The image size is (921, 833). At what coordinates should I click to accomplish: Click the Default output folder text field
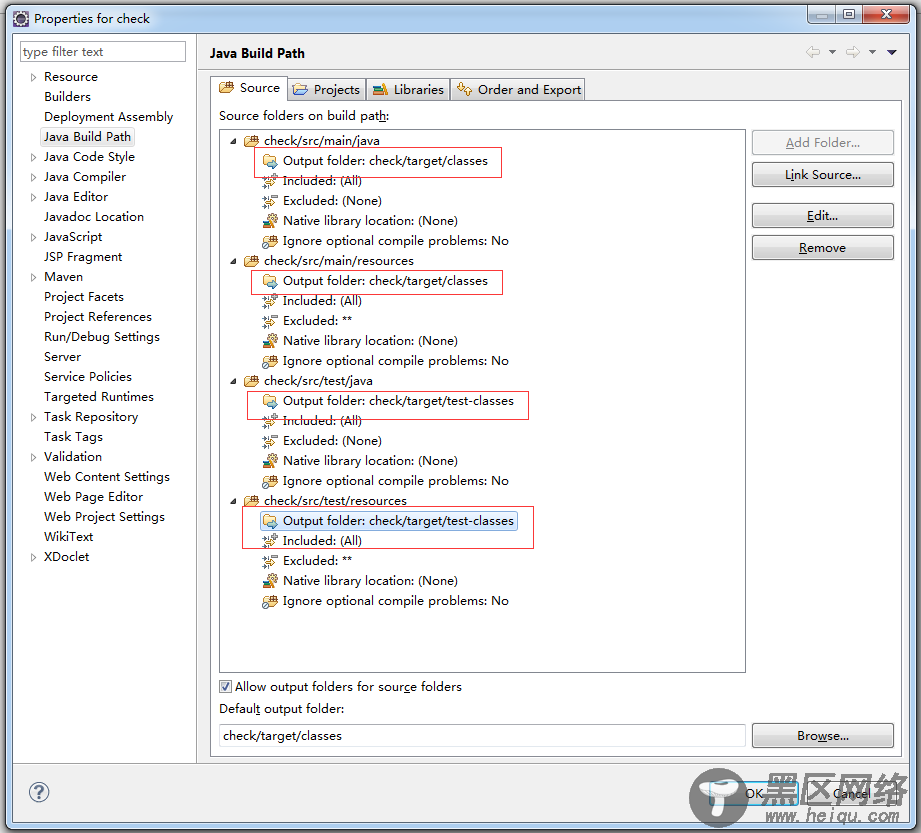tap(482, 735)
